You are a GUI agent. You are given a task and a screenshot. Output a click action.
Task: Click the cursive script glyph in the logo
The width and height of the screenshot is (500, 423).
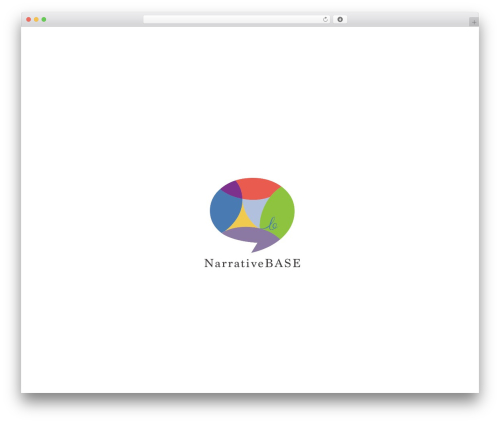point(272,224)
